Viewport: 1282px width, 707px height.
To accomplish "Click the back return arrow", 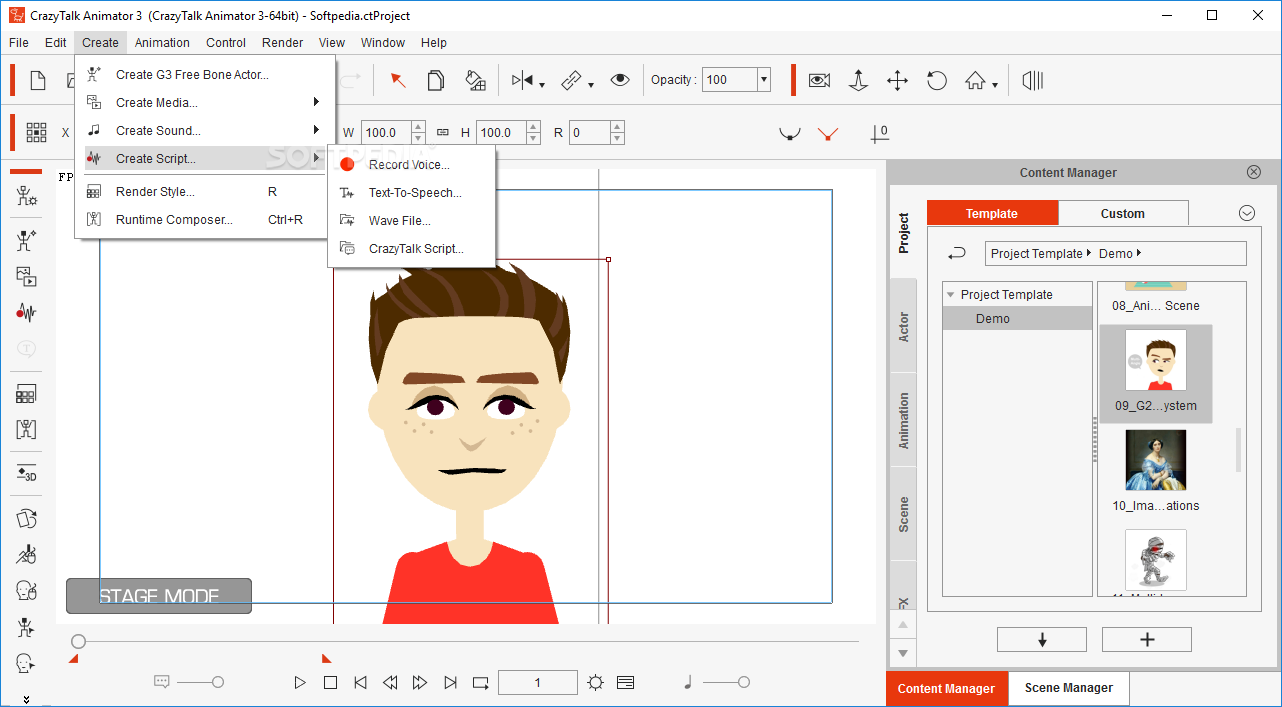I will 957,253.
